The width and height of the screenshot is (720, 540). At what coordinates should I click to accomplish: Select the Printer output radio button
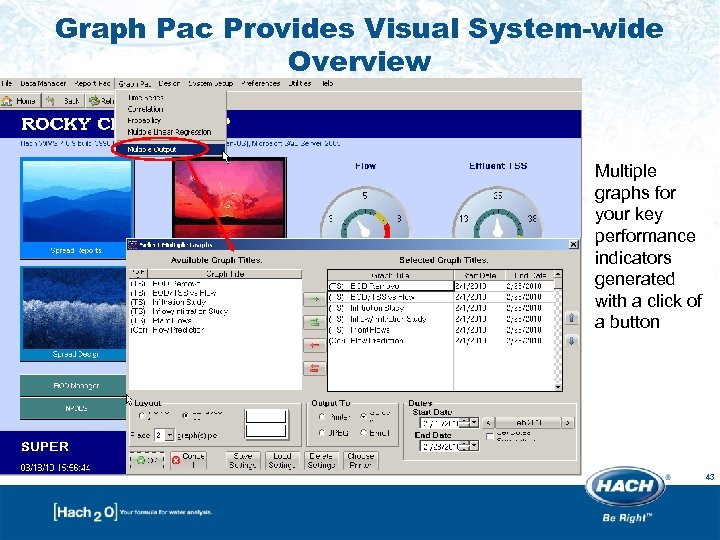point(322,417)
